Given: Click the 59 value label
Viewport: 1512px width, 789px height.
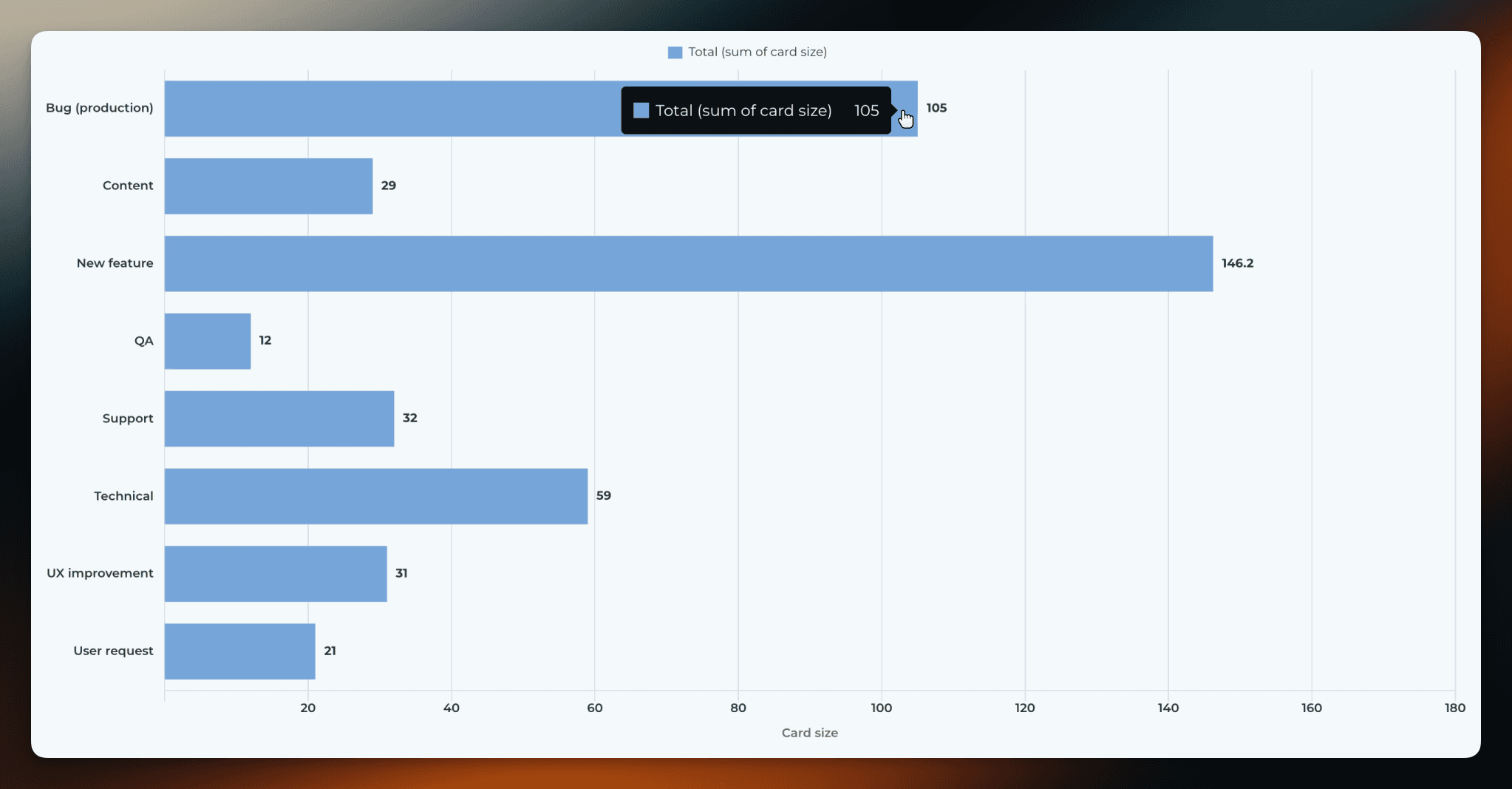Looking at the screenshot, I should (604, 495).
